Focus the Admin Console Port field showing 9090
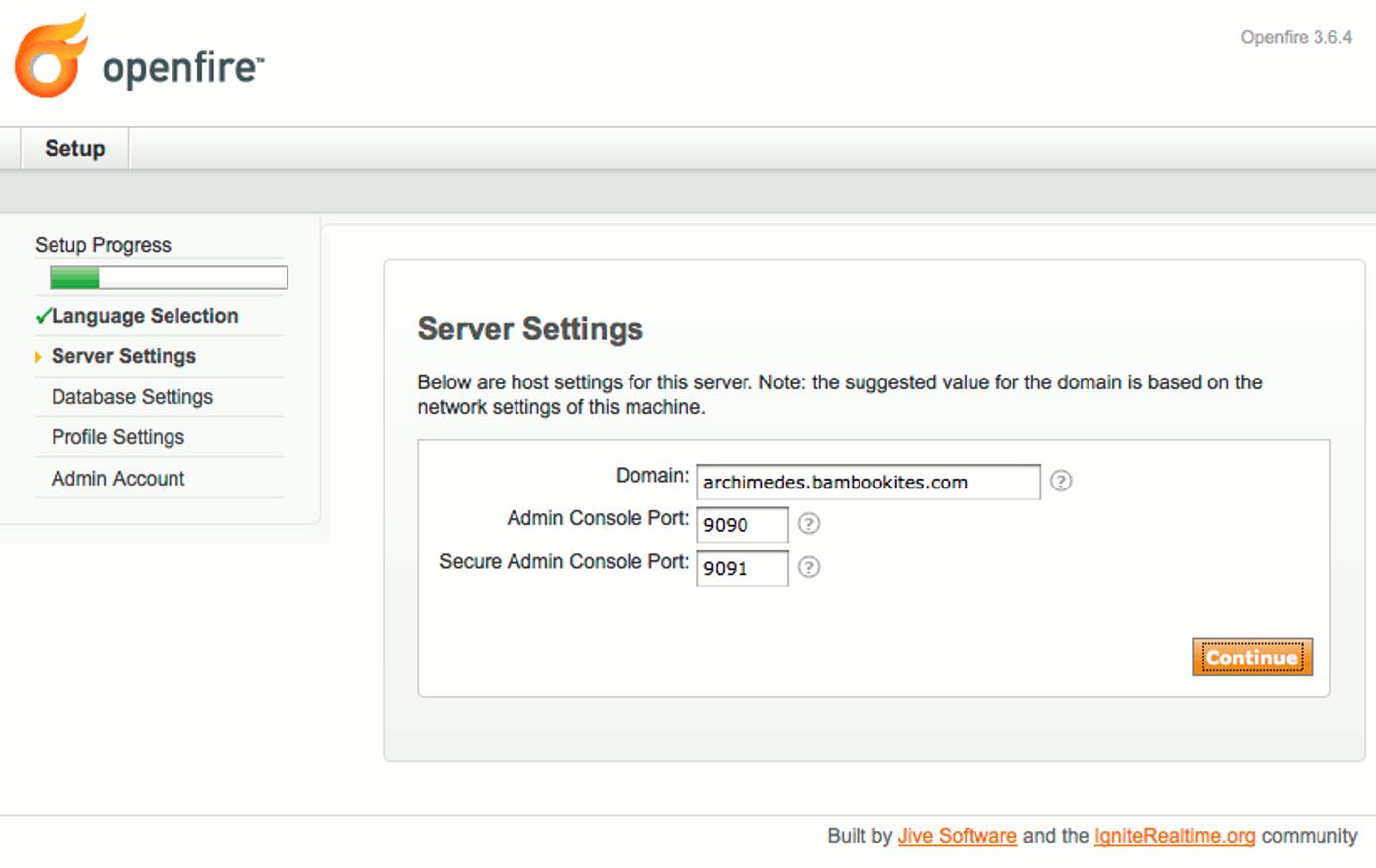Image resolution: width=1376 pixels, height=868 pixels. [742, 524]
